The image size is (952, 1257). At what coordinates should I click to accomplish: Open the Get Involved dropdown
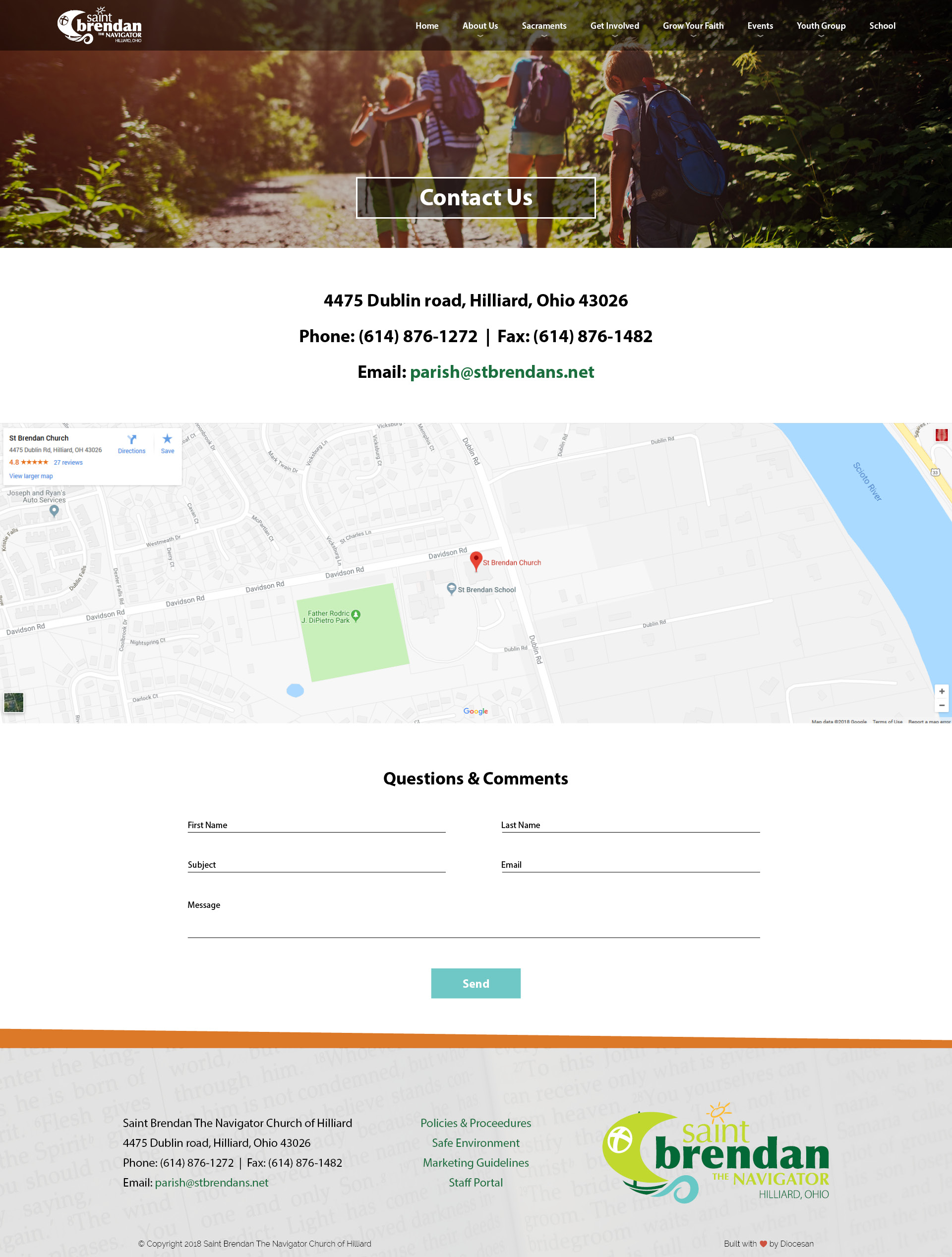[x=614, y=26]
